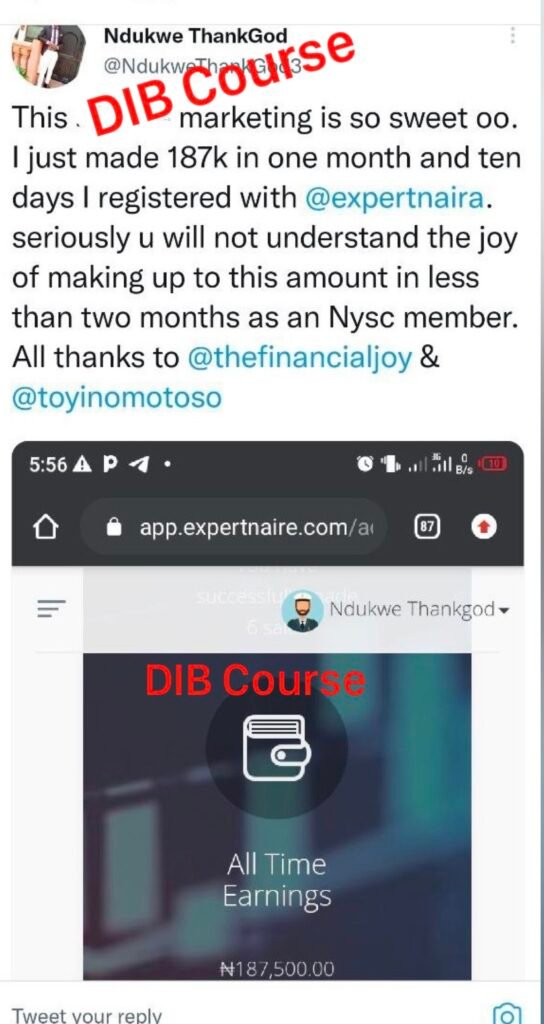The image size is (544, 1024).
Task: Tap the wallet icon on earnings card
Action: click(x=277, y=748)
